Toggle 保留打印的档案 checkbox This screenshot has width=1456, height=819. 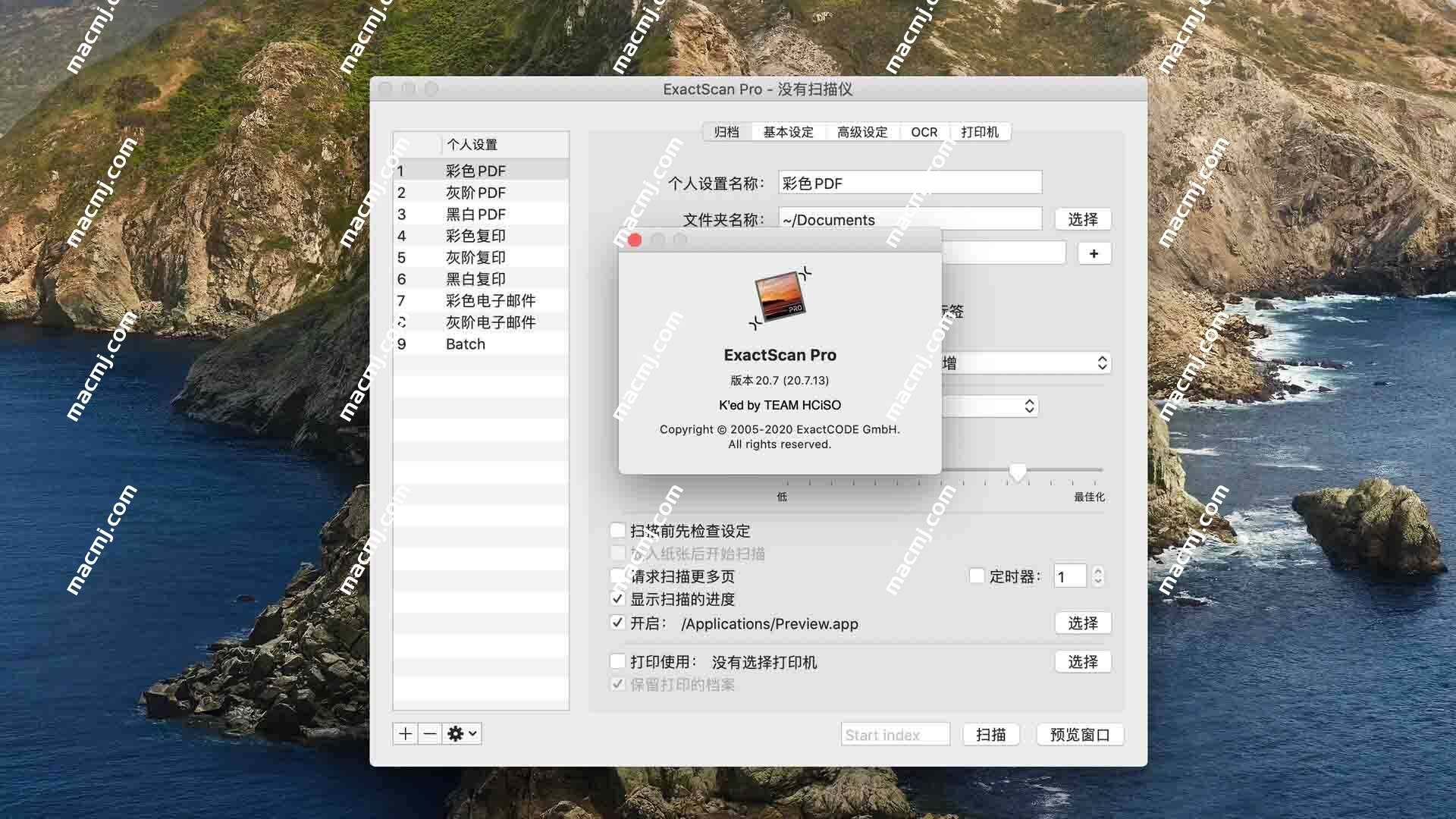click(618, 684)
